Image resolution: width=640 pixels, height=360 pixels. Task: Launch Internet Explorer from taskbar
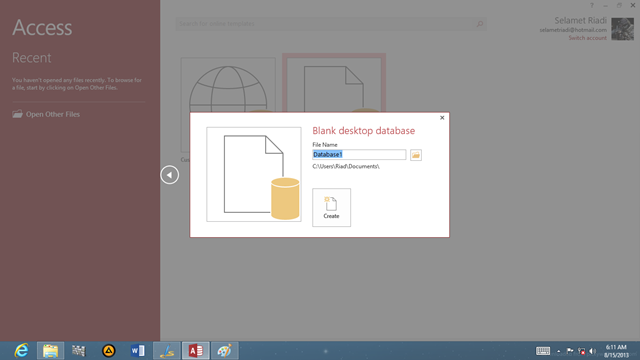coord(21,351)
